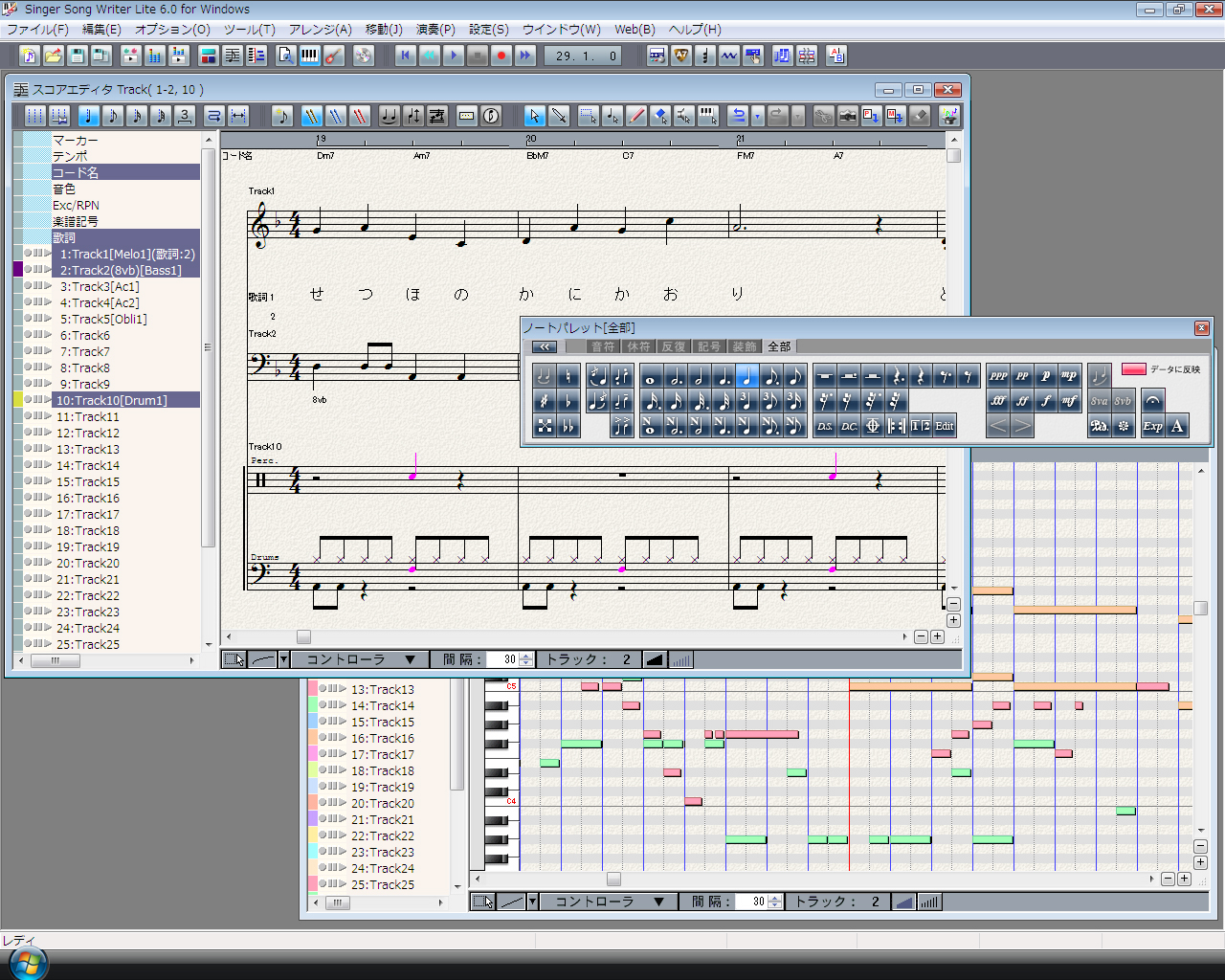Click the pianissimo (pp) dynamics icon
The height and width of the screenshot is (980, 1225).
click(1022, 375)
